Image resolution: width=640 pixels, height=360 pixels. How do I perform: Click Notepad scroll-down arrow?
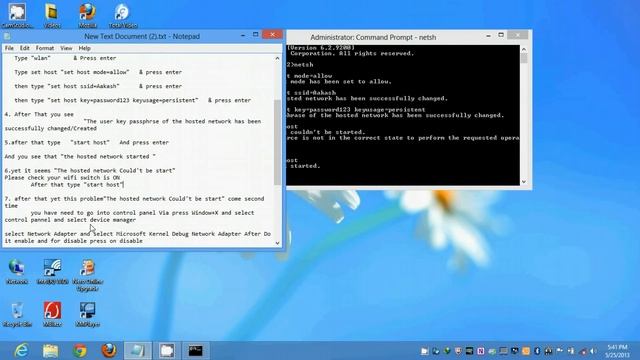click(x=278, y=243)
